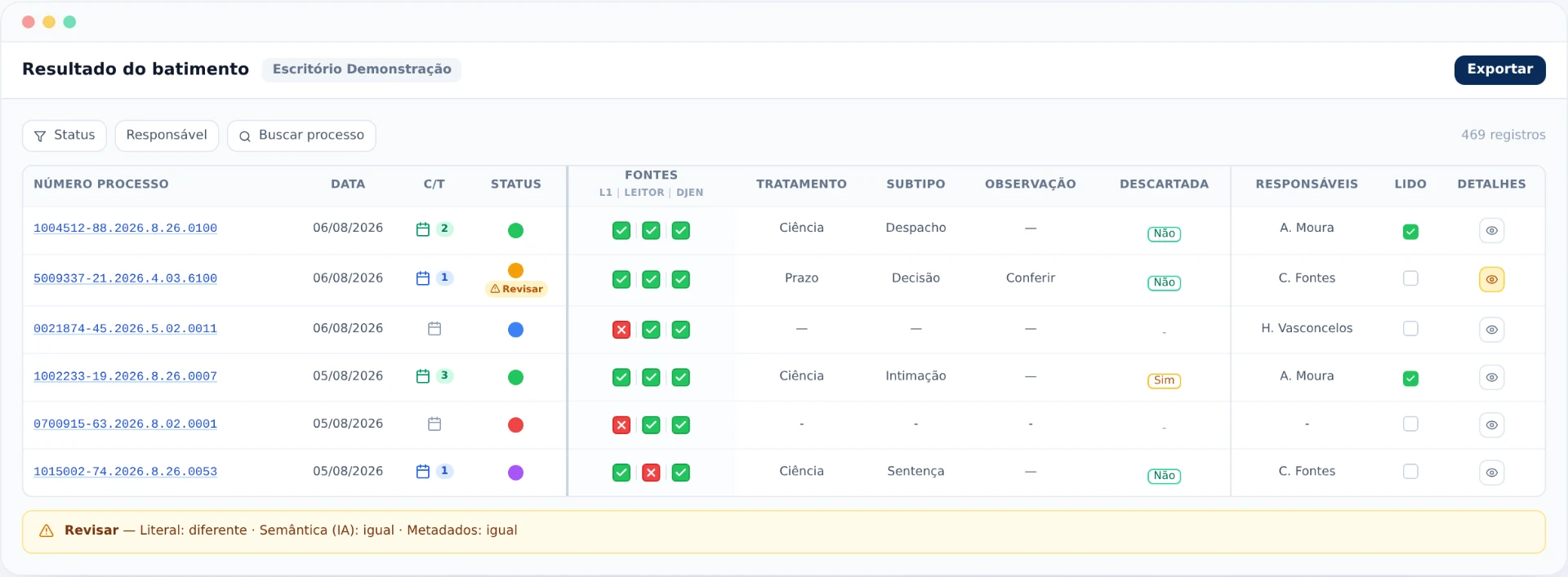Click the Data column header

click(x=348, y=184)
